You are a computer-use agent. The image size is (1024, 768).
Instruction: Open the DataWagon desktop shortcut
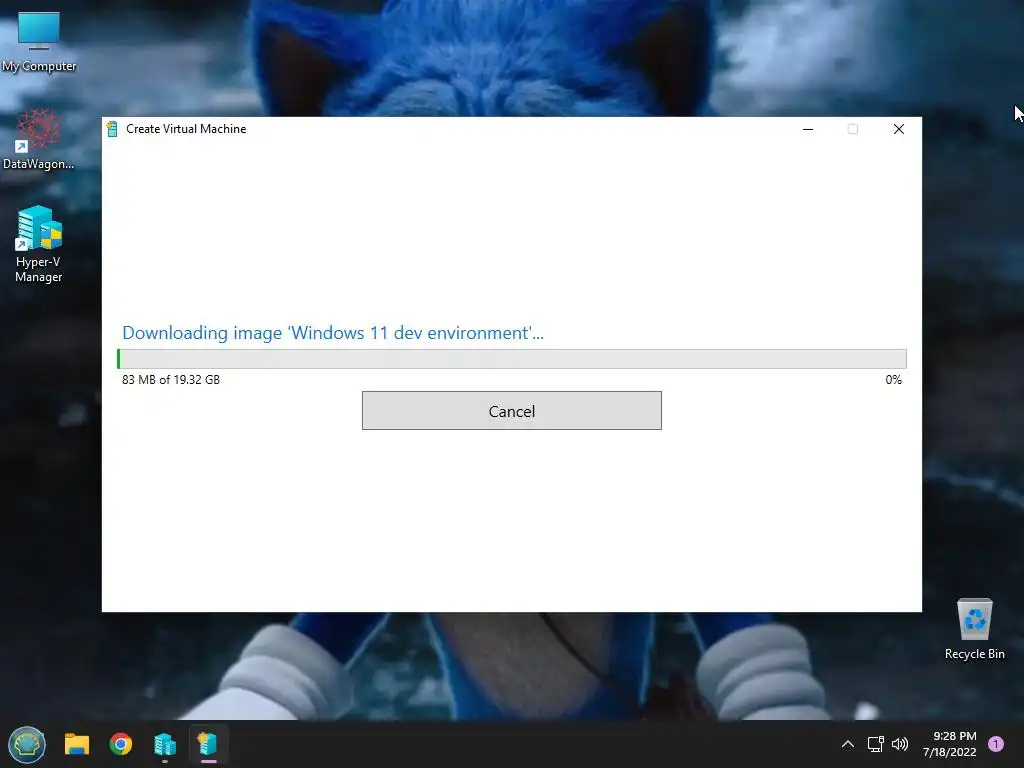39,139
